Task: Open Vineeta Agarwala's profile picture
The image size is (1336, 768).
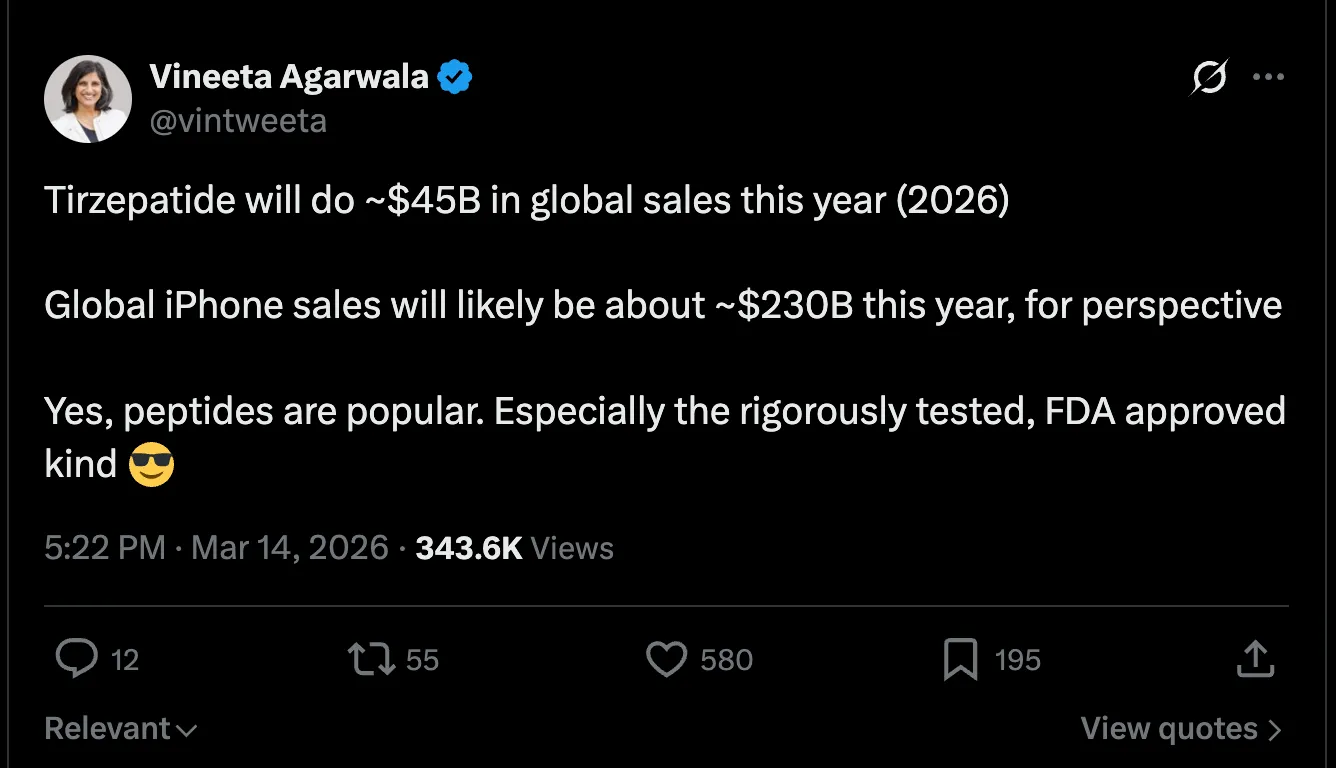Action: pos(88,98)
